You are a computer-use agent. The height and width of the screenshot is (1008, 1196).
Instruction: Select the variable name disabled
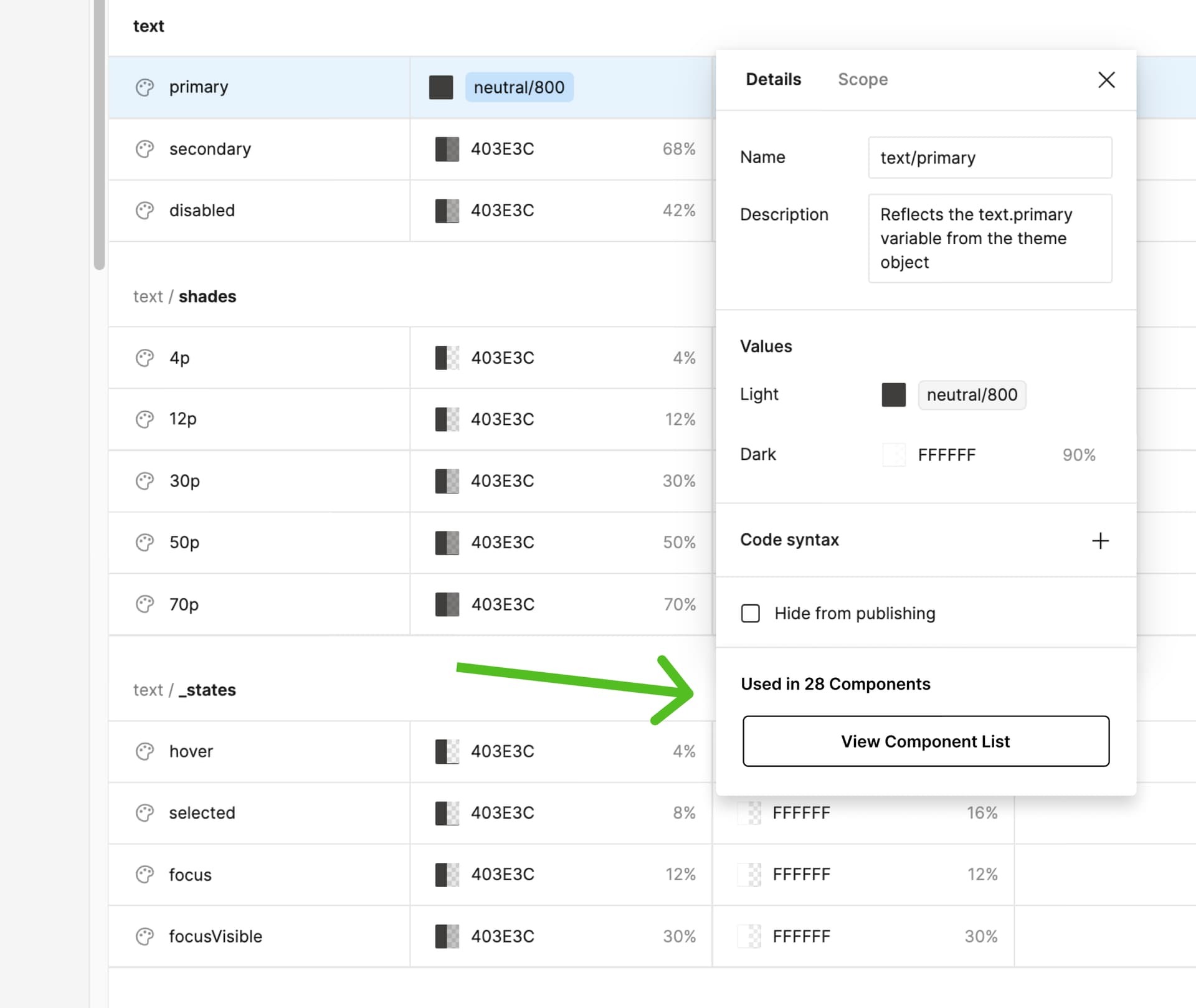coord(202,211)
